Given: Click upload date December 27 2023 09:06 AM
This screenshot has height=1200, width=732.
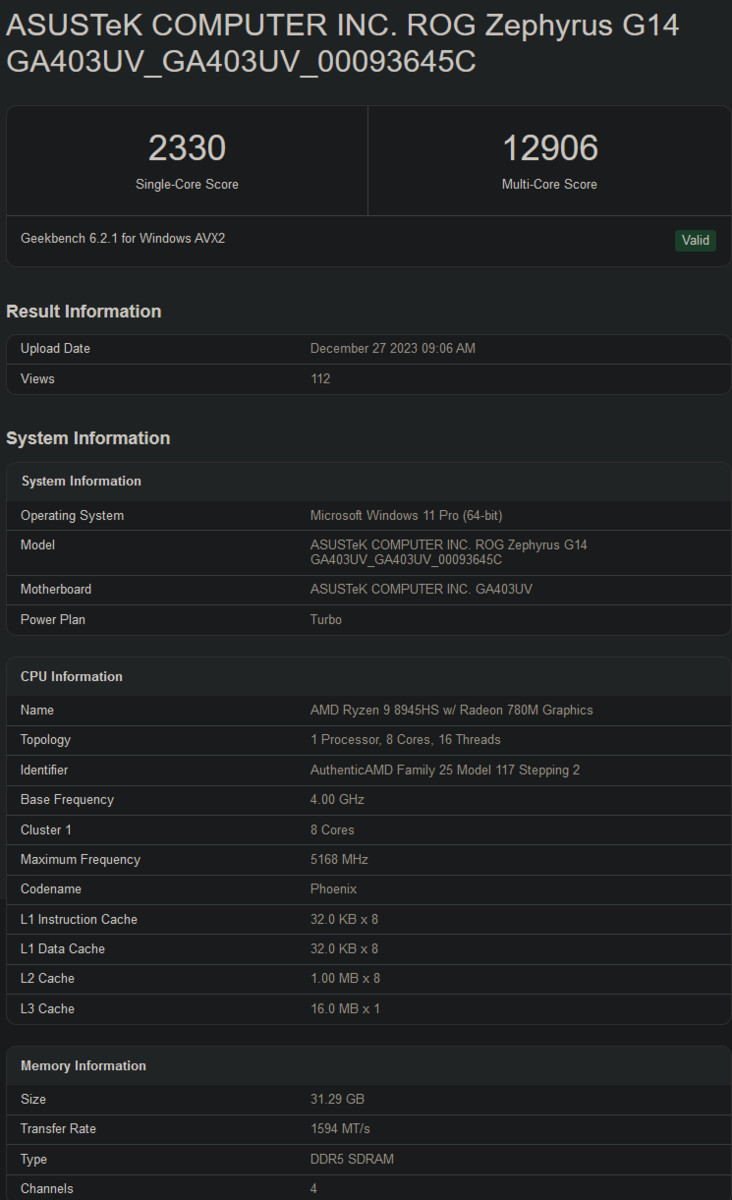Looking at the screenshot, I should point(393,349).
